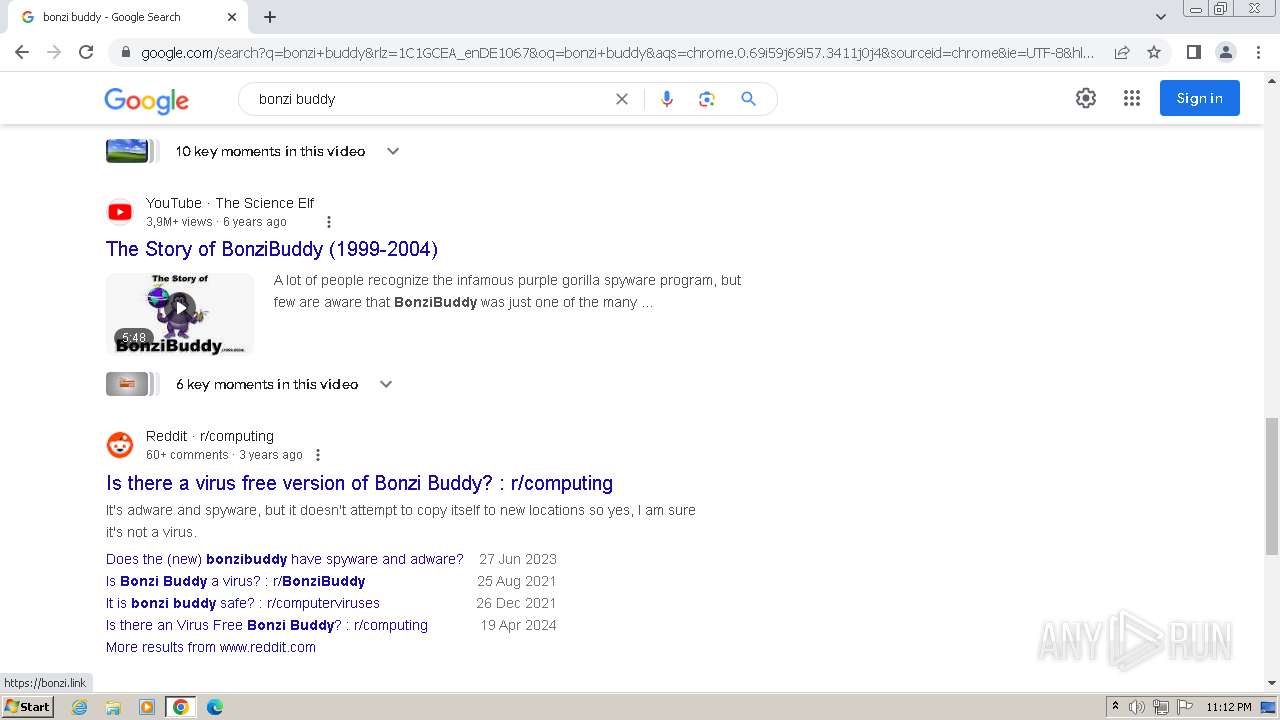This screenshot has width=1280, height=720.
Task: Bookmark this page with the star icon
Action: pyautogui.click(x=1154, y=52)
